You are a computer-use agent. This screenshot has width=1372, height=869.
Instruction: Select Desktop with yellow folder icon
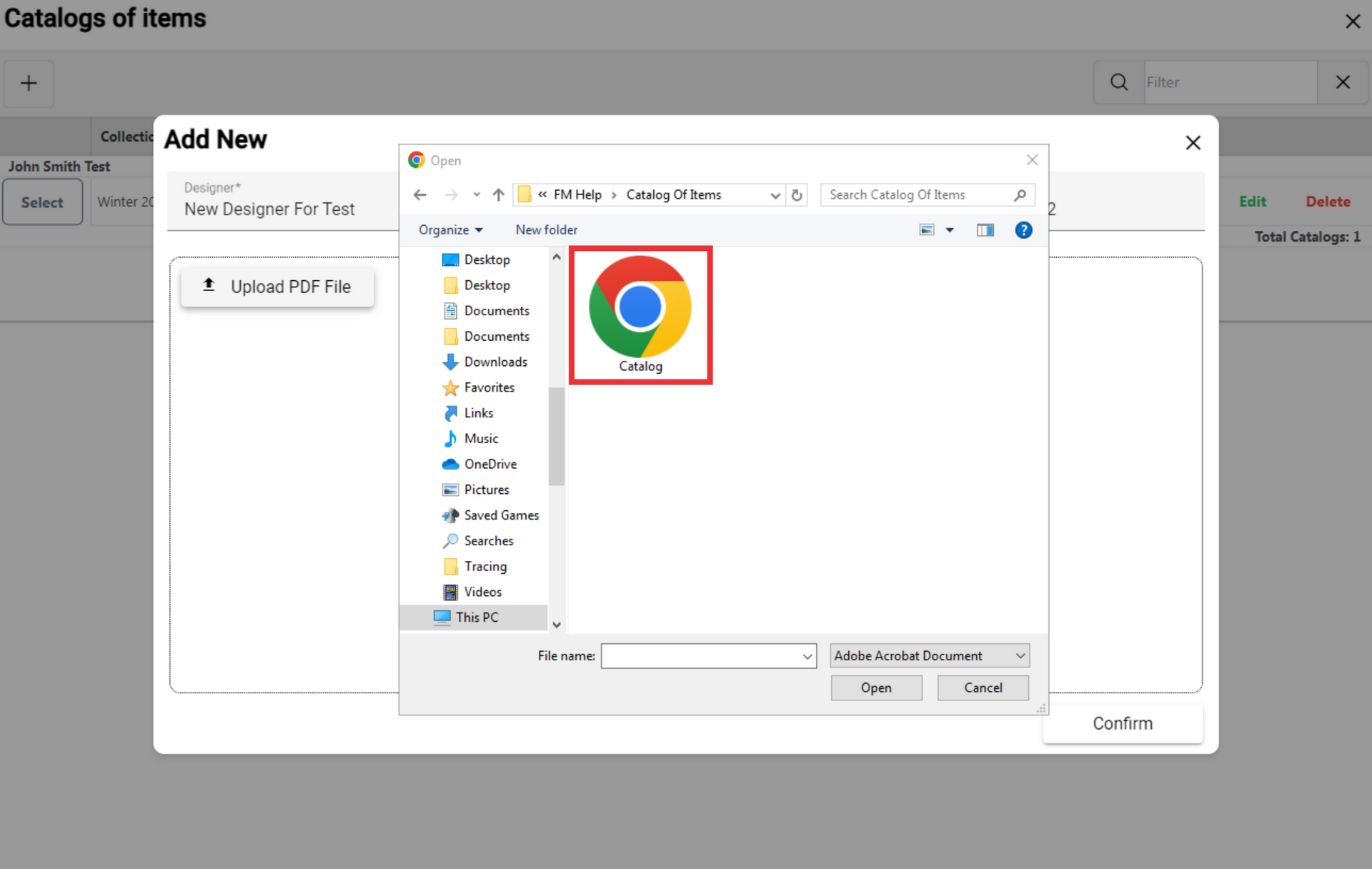point(476,285)
